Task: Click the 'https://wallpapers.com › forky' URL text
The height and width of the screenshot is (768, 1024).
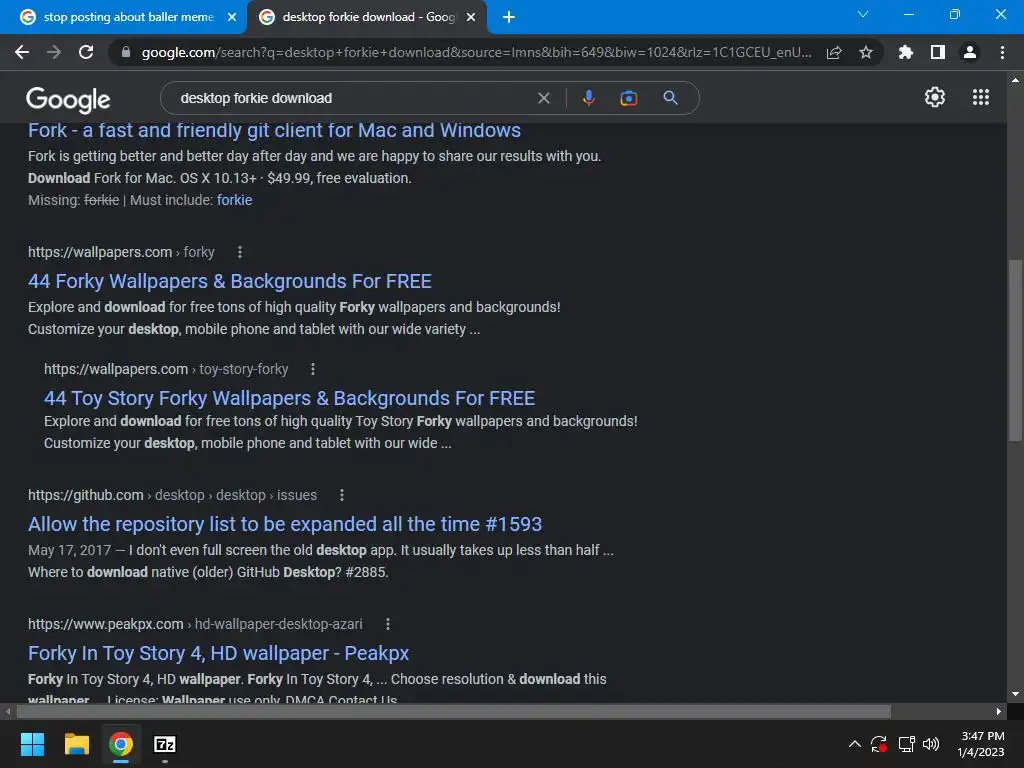Action: 121,252
